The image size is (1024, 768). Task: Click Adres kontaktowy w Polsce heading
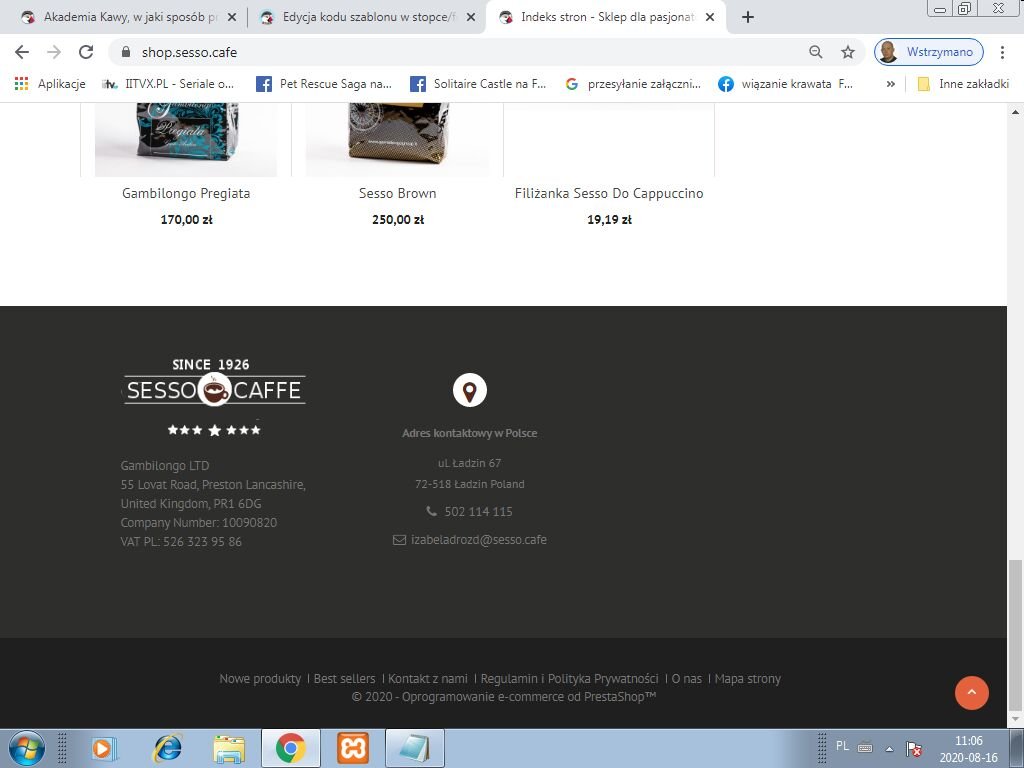click(x=470, y=433)
